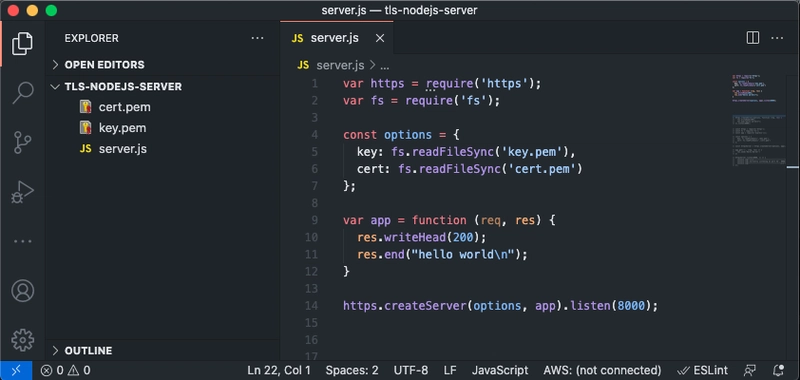Click the options constant on line 4
The height and width of the screenshot is (380, 800).
408,135
